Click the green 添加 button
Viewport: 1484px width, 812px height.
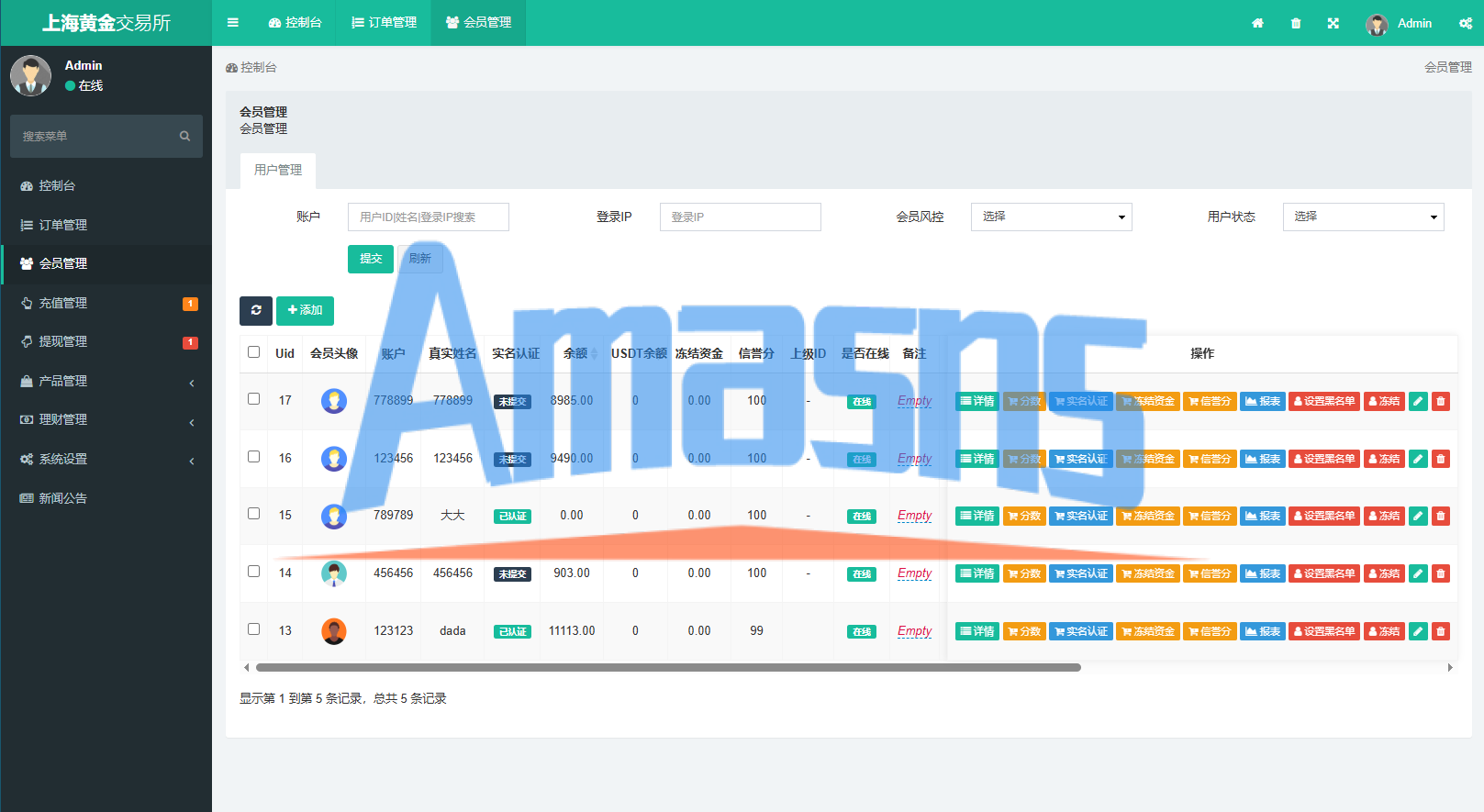tap(305, 310)
